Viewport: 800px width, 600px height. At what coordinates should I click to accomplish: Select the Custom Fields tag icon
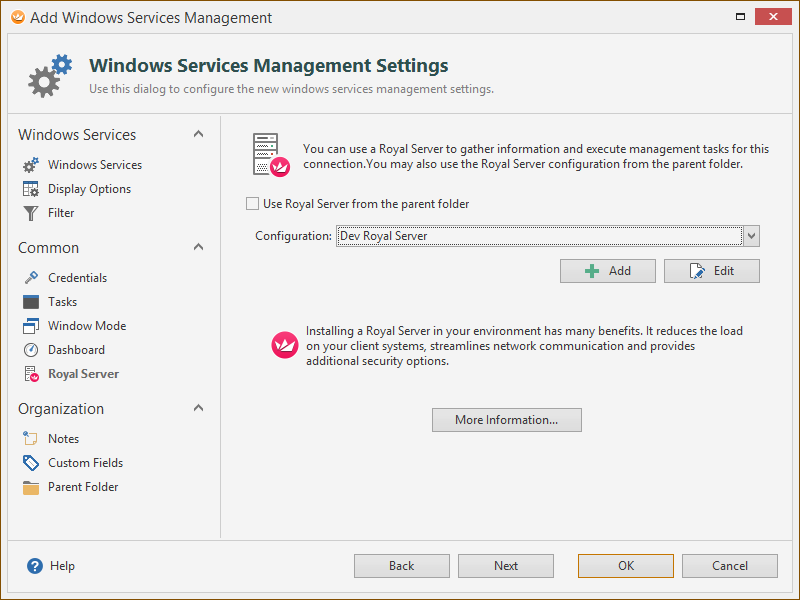click(x=31, y=463)
